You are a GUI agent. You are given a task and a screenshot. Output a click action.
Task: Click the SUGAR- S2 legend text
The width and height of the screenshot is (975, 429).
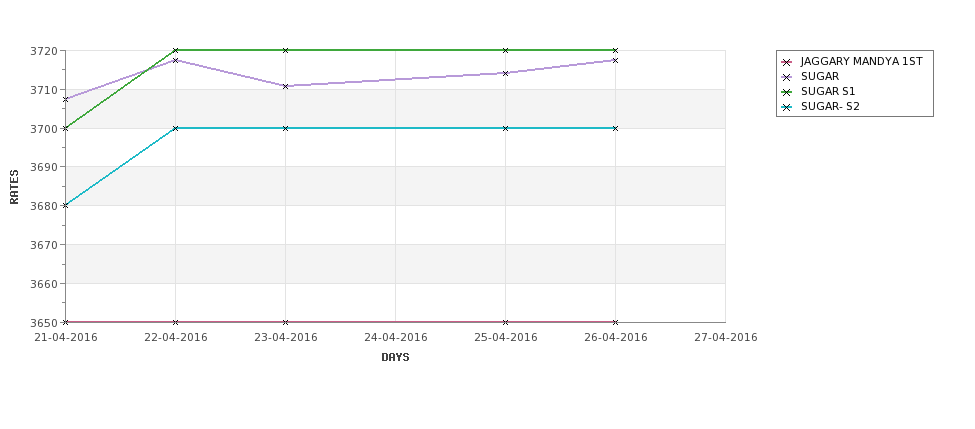[x=830, y=106]
